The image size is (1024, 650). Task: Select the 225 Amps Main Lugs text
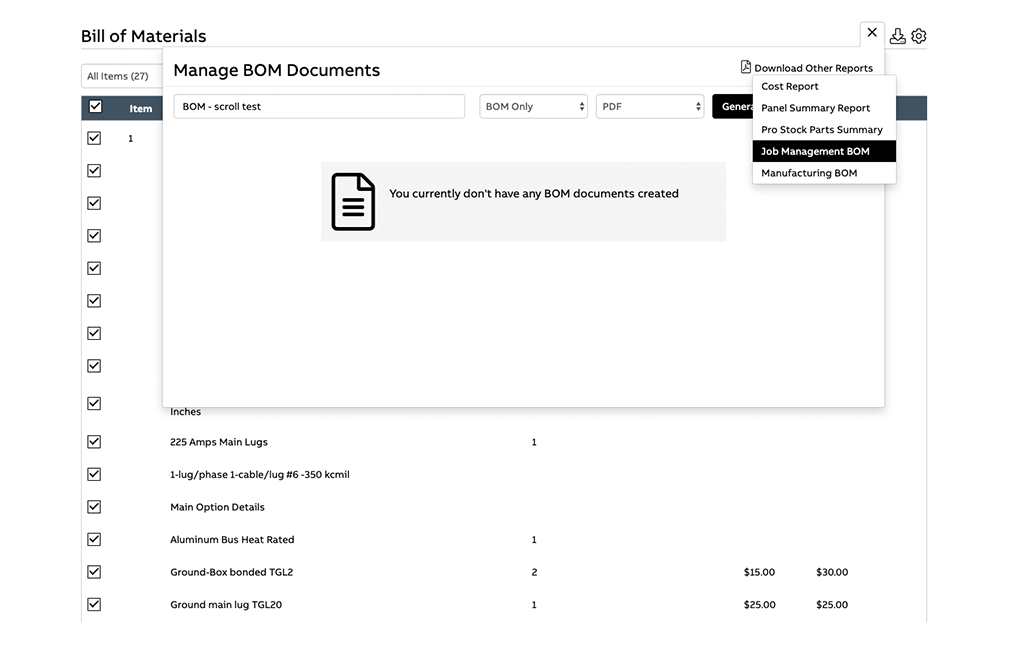(x=219, y=442)
